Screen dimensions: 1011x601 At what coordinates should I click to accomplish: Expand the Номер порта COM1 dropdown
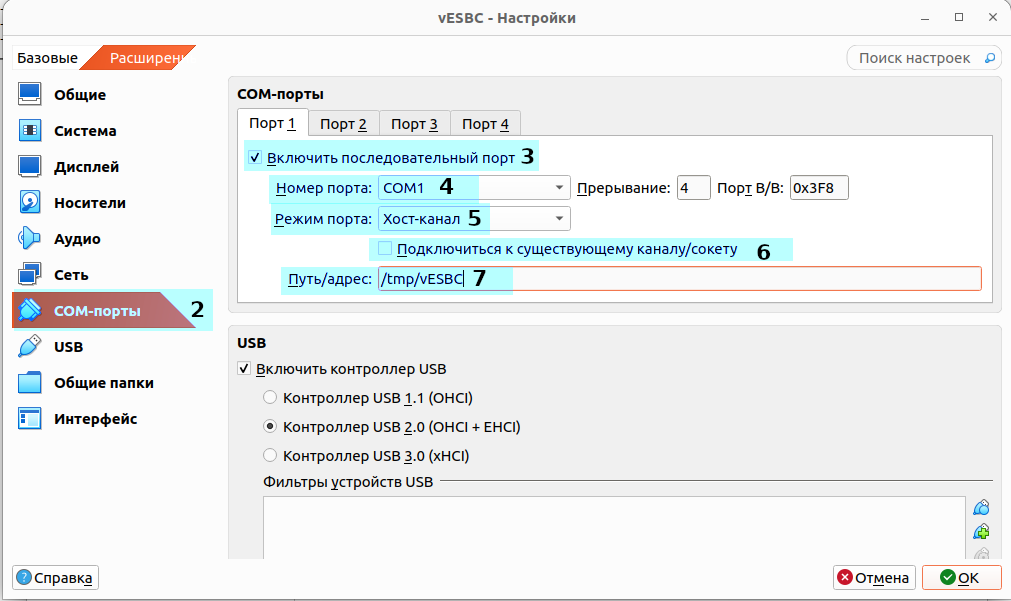pyautogui.click(x=474, y=187)
